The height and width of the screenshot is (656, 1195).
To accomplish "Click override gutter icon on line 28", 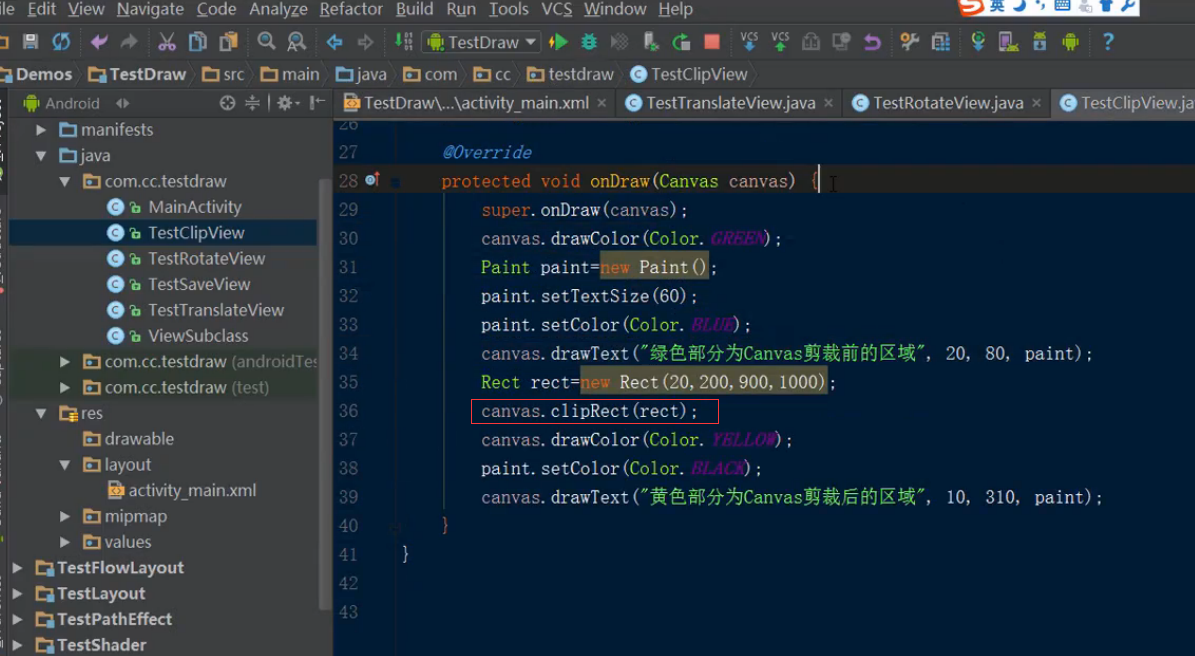I will tap(372, 180).
